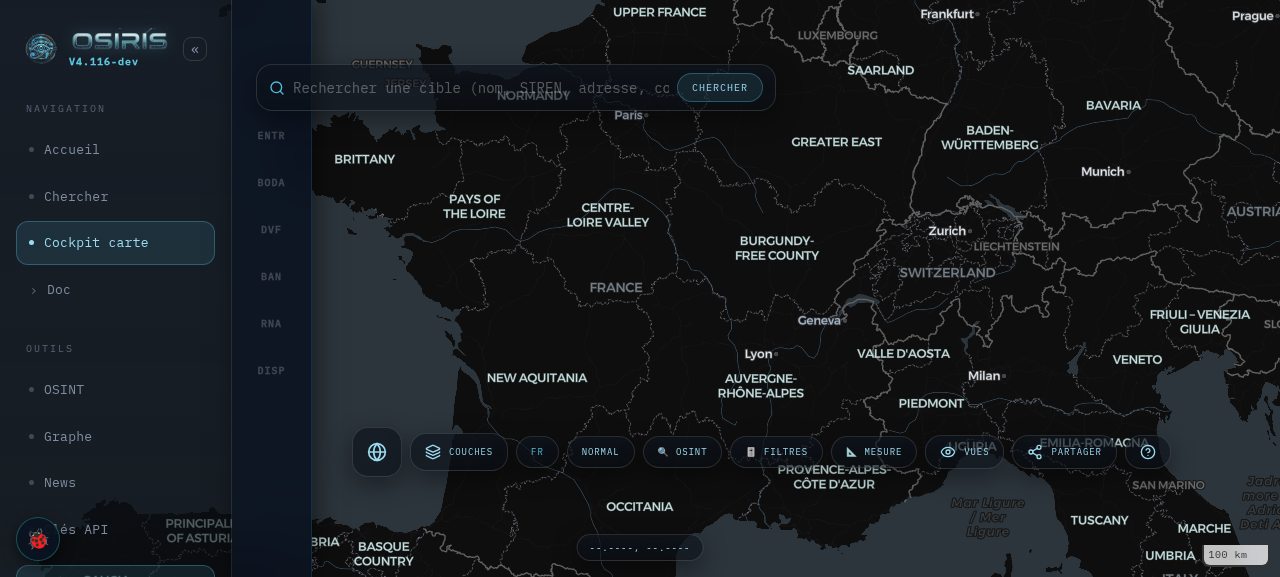The width and height of the screenshot is (1280, 577).
Task: Focus the target search input field
Action: click(481, 88)
